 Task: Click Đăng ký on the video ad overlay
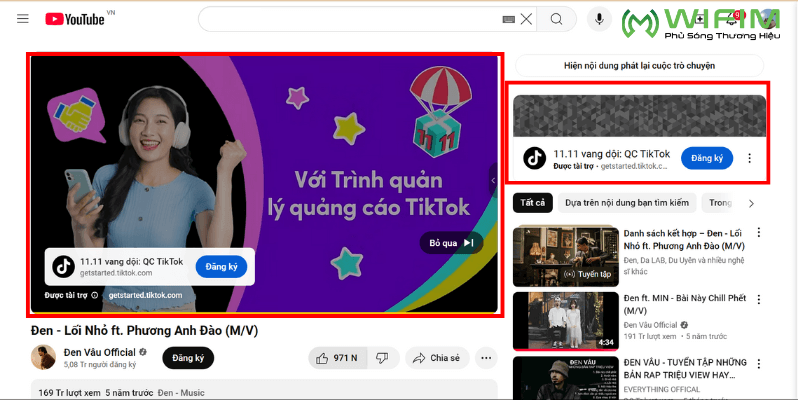221,267
